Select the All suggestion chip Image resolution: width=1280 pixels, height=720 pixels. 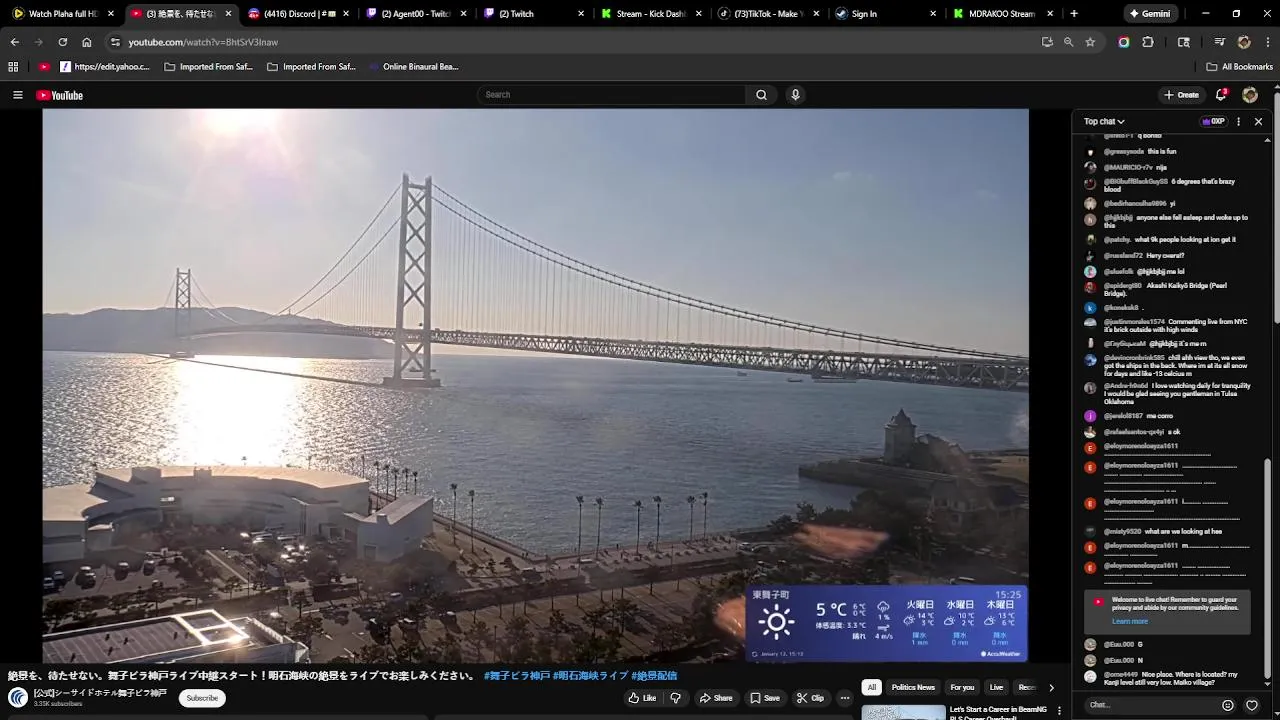click(872, 687)
